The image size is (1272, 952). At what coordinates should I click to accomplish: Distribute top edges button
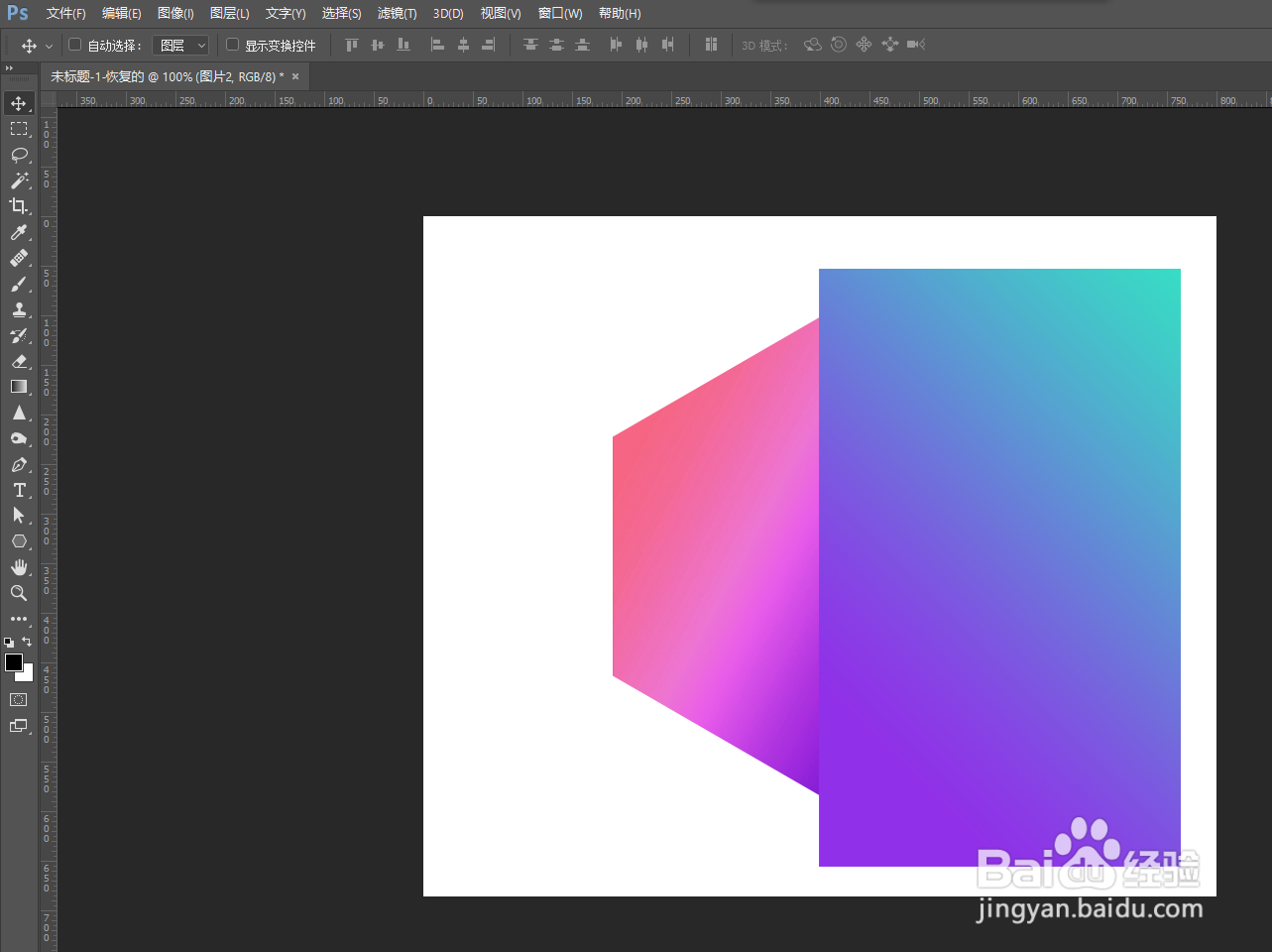tap(530, 45)
